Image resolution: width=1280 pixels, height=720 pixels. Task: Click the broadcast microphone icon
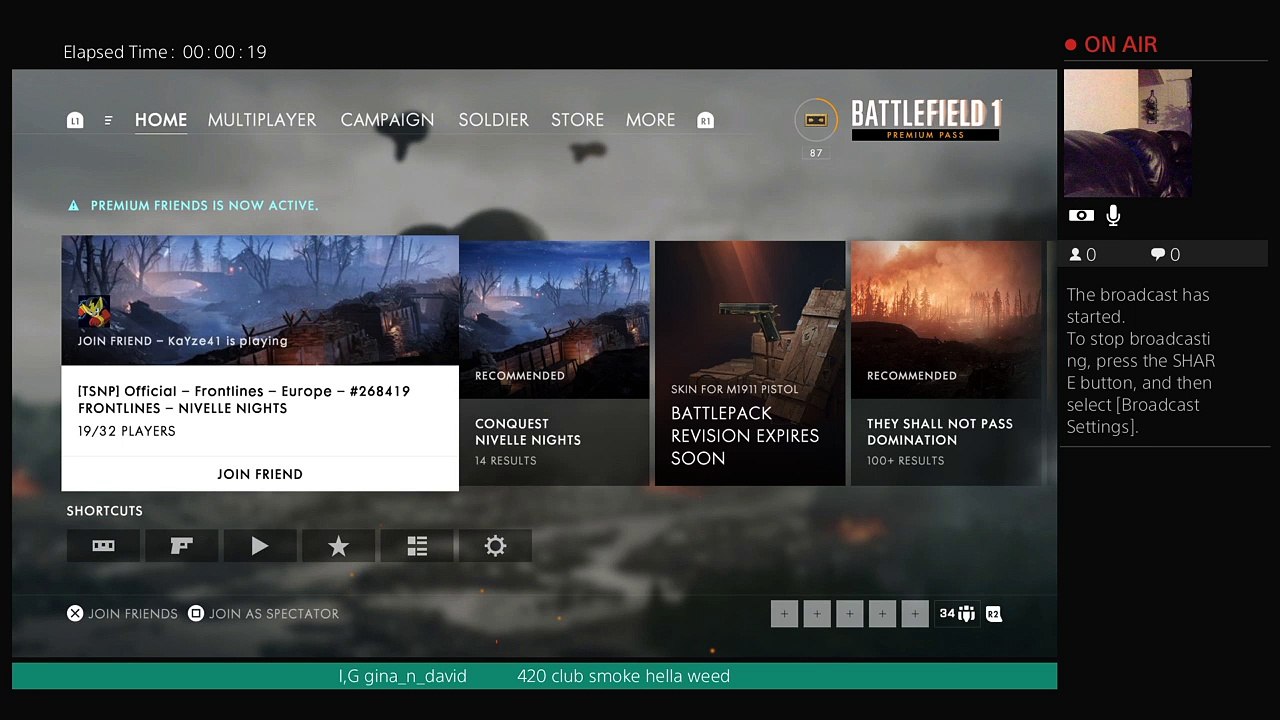pyautogui.click(x=1113, y=215)
